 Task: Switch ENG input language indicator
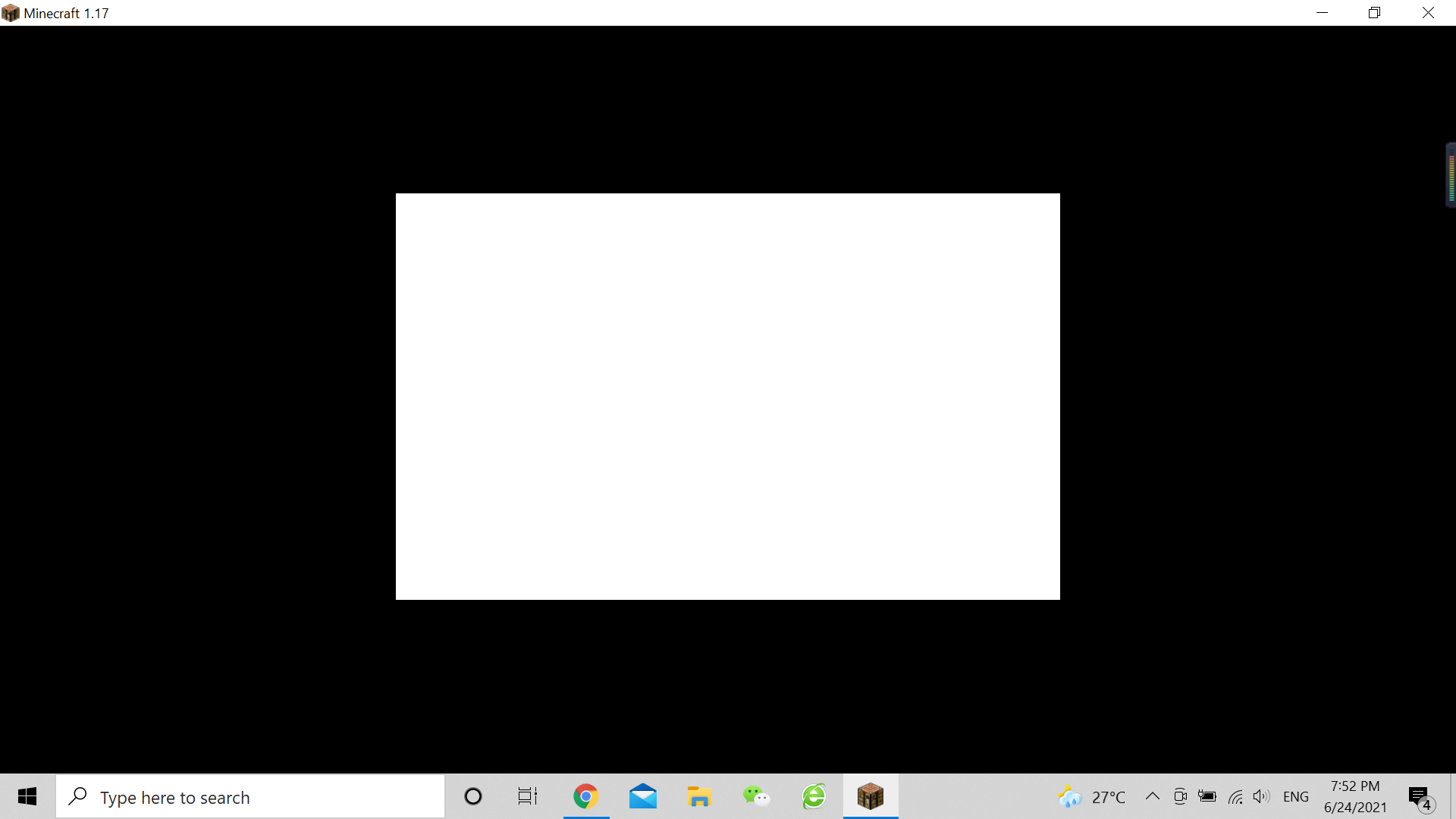1296,797
